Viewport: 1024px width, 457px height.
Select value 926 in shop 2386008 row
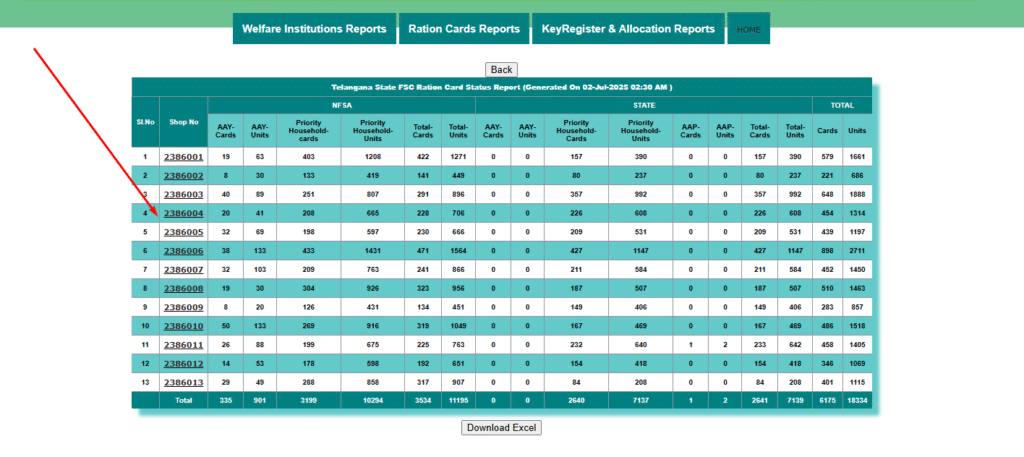coord(372,289)
